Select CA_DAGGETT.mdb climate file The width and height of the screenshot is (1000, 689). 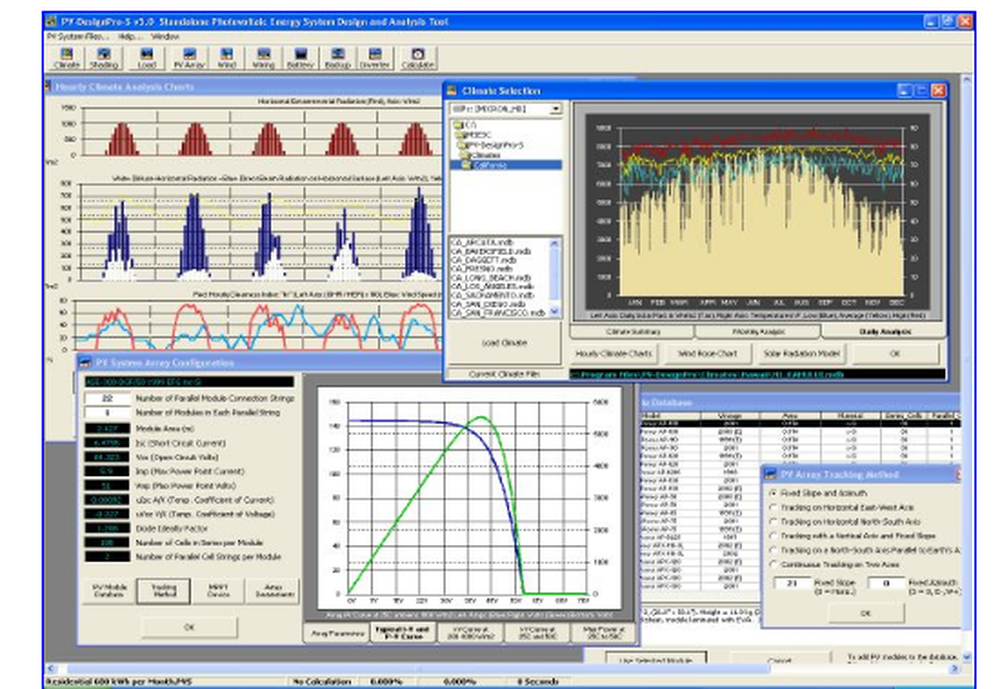point(484,260)
